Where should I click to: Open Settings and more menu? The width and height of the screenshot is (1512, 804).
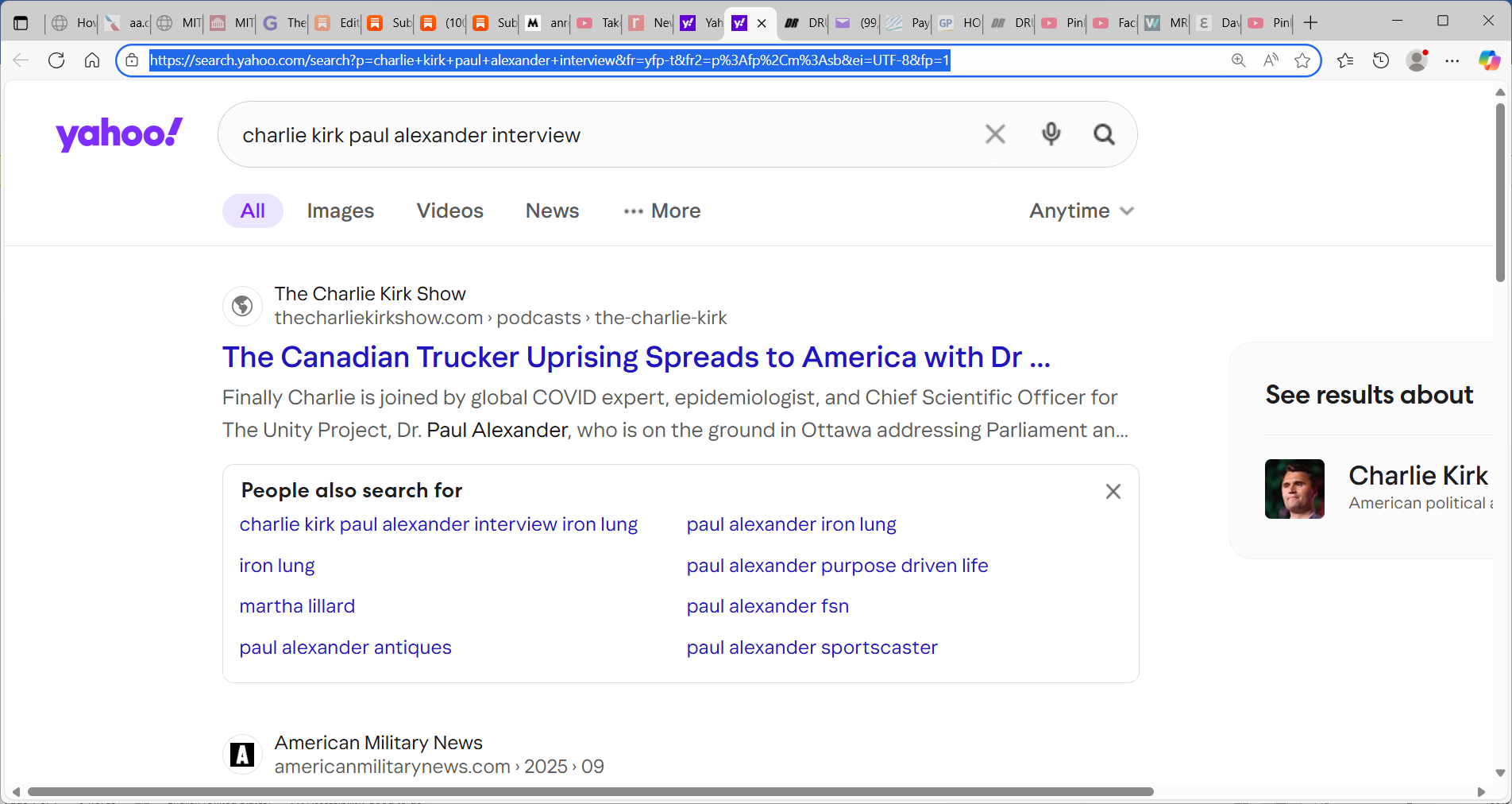point(1452,60)
